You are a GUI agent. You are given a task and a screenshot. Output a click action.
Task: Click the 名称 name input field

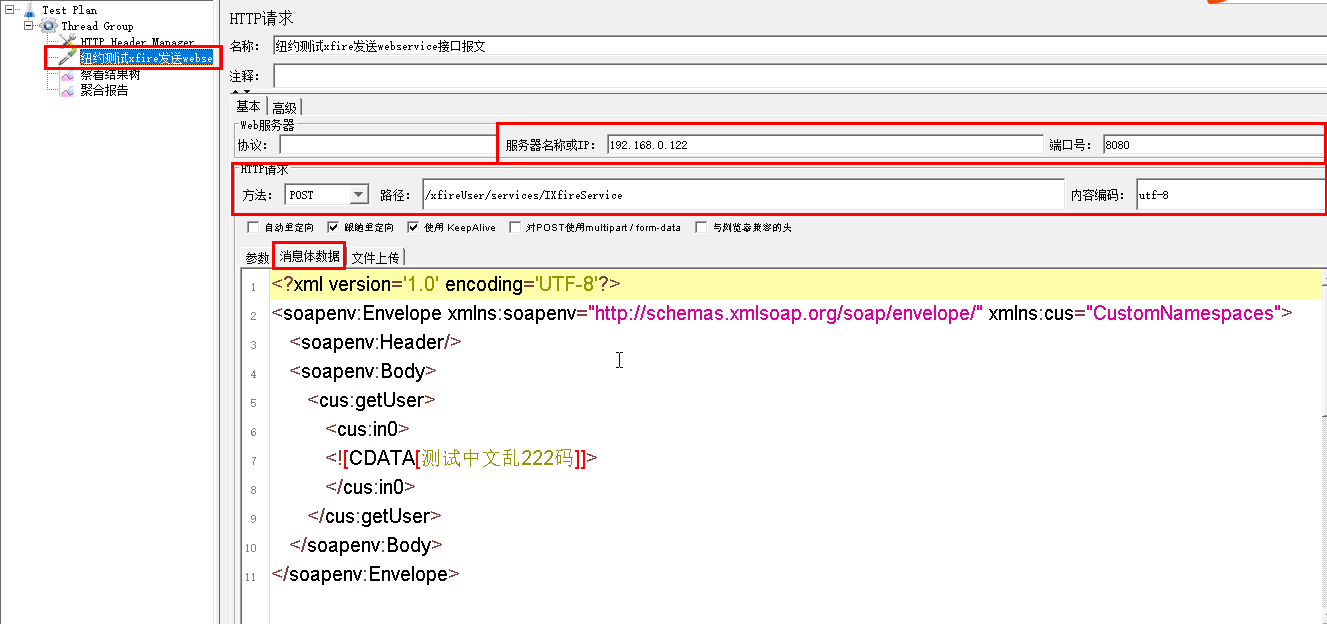(x=799, y=46)
